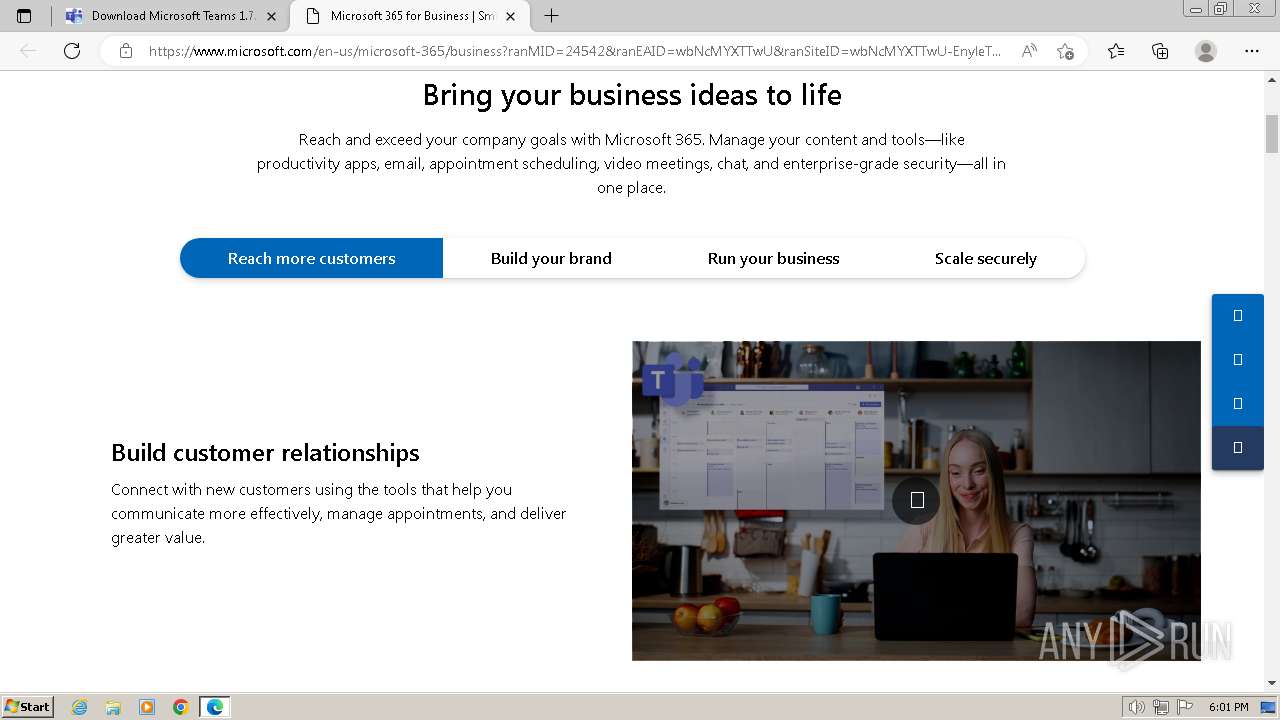Click dark bottom button in side panel
The height and width of the screenshot is (720, 1280).
(x=1238, y=448)
